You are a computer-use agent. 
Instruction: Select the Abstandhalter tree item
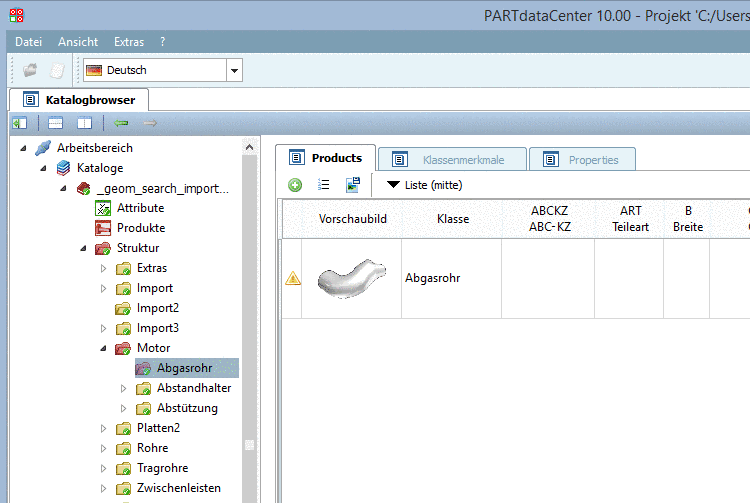click(194, 388)
